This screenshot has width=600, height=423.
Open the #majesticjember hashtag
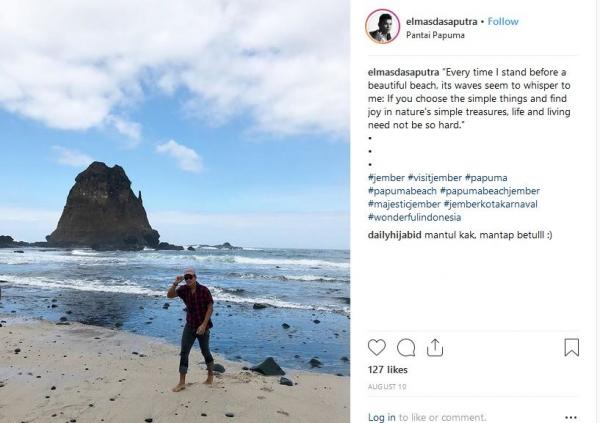pos(404,204)
